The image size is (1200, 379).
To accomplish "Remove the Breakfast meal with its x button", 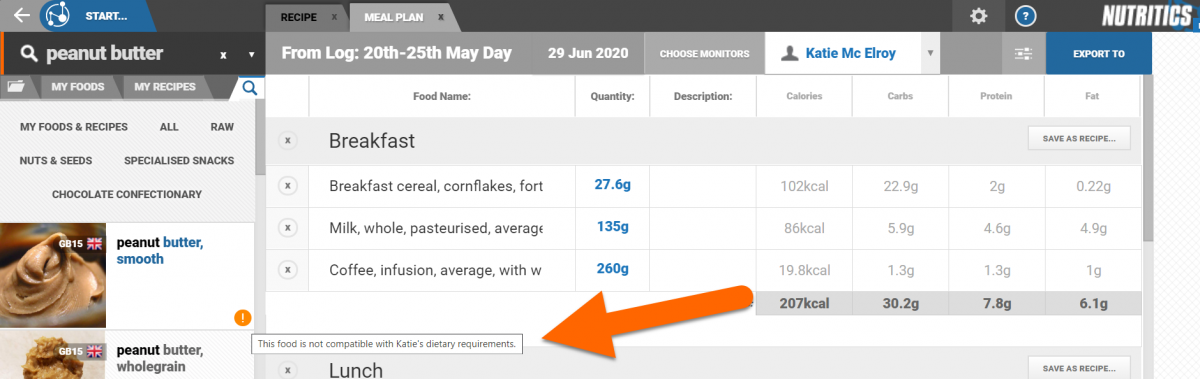I will click(287, 141).
